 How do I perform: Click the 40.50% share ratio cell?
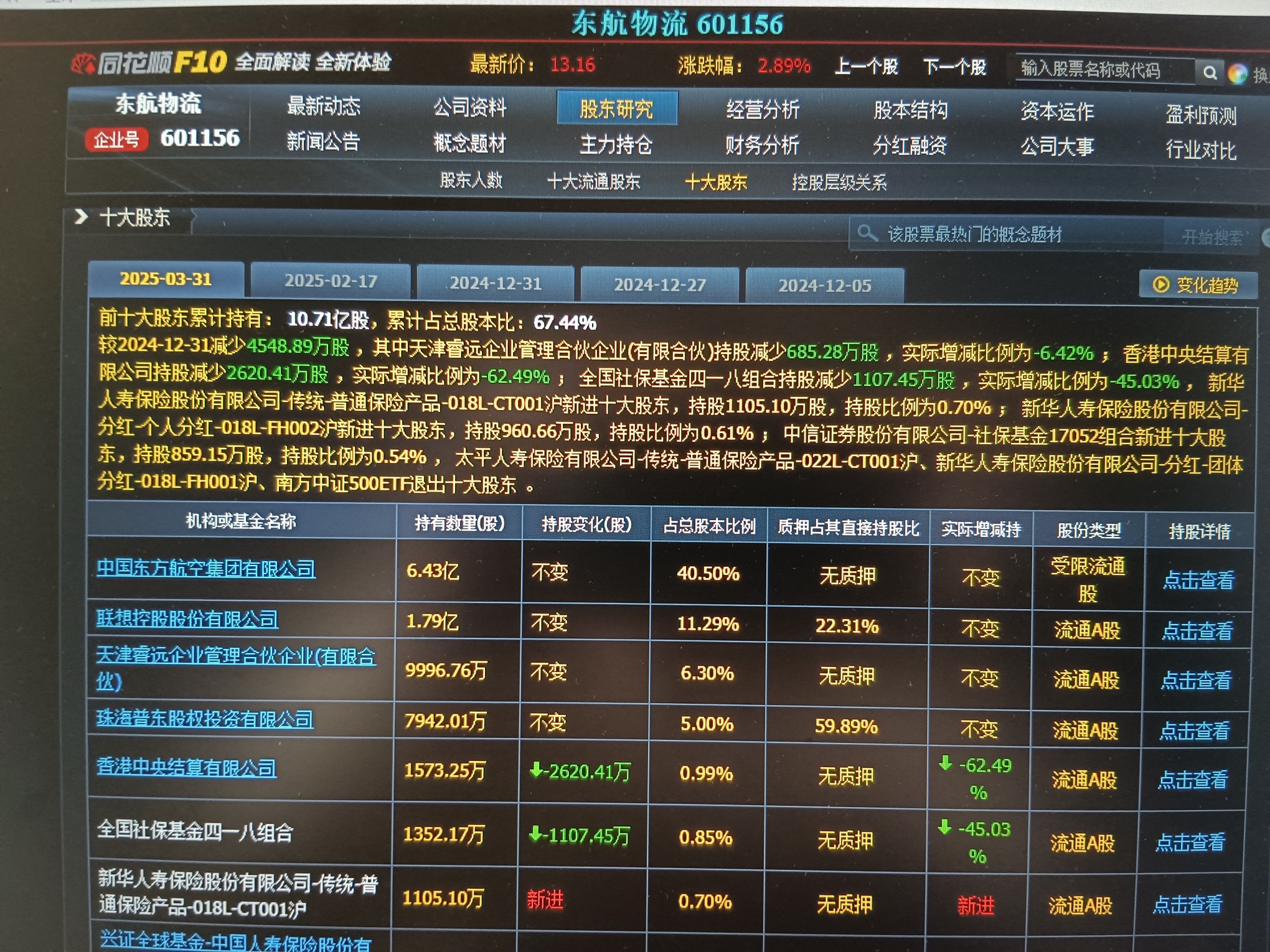pos(708,573)
